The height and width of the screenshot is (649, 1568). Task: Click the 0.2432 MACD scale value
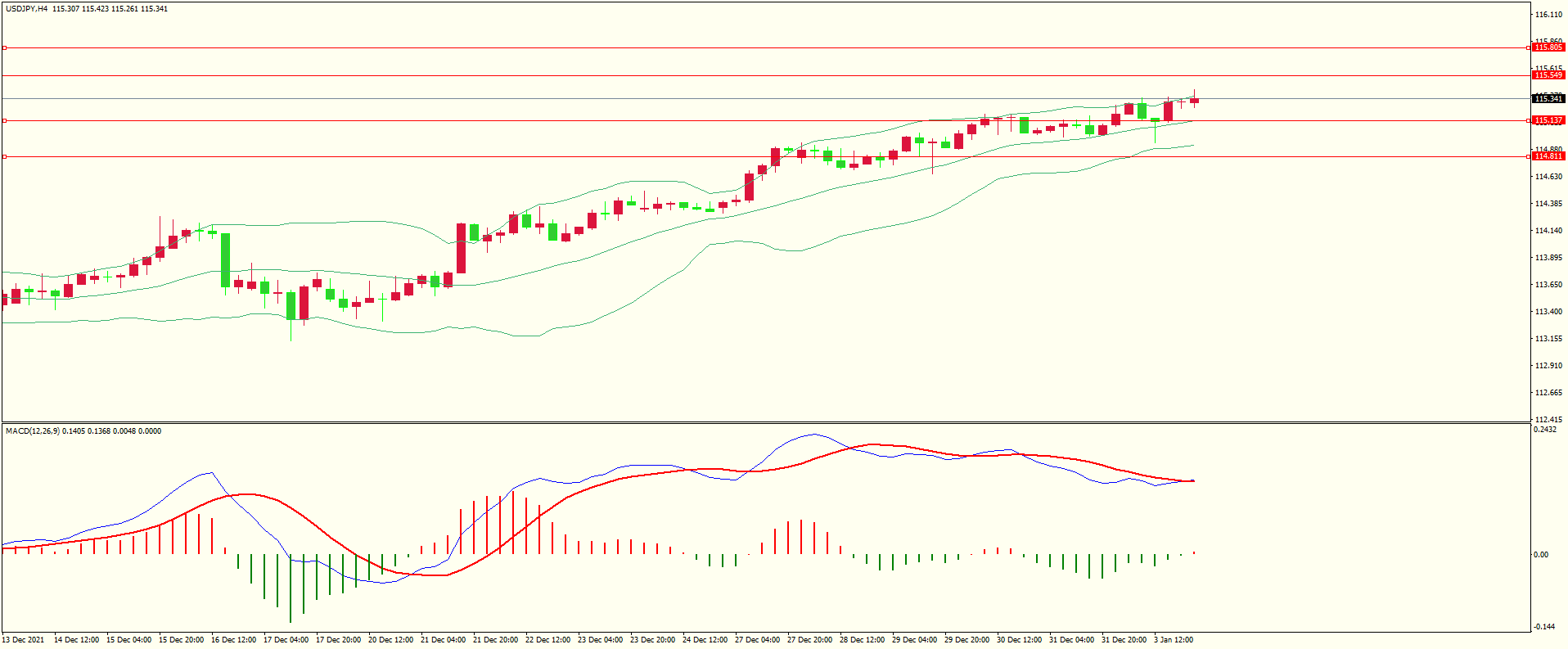1545,430
